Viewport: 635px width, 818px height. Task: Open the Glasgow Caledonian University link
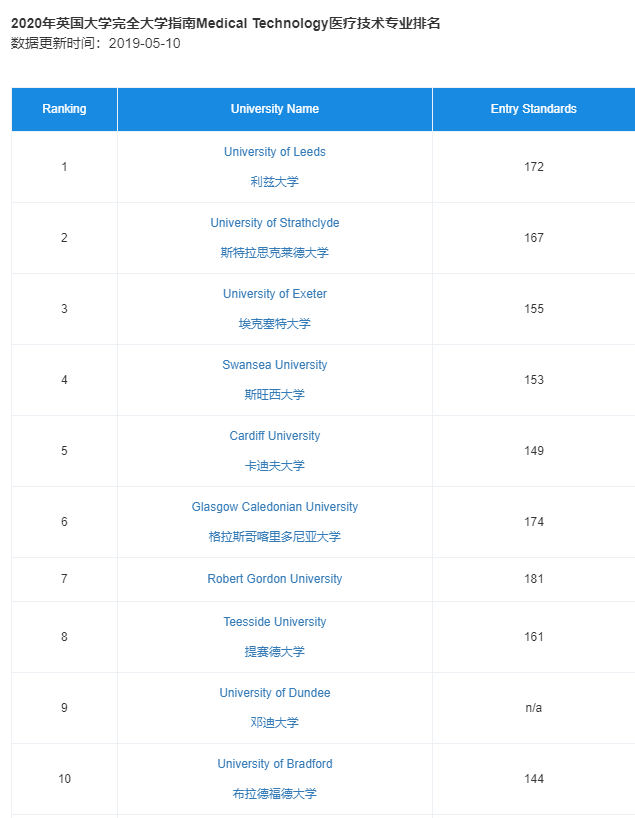point(274,507)
